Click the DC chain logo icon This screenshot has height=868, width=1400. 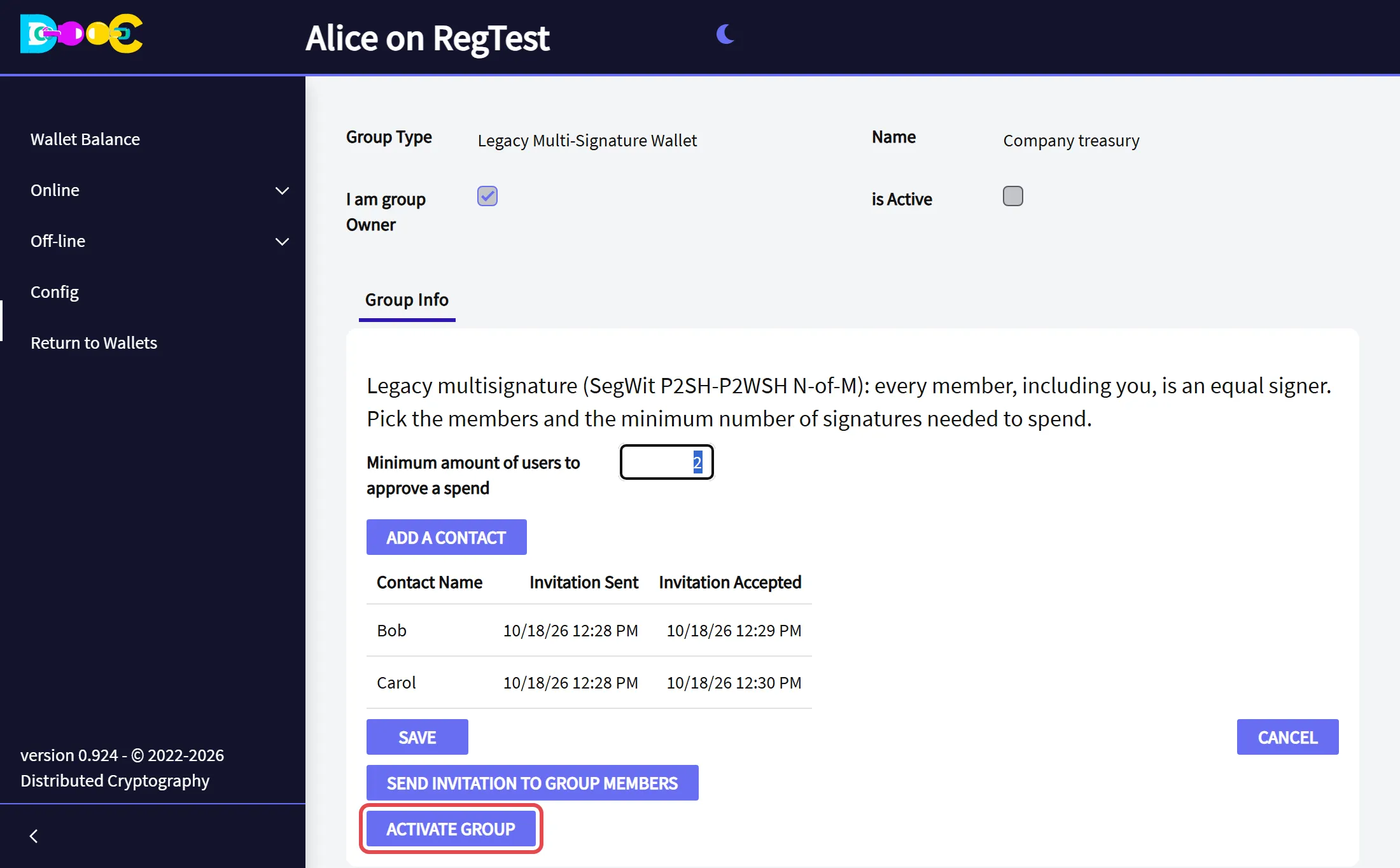(81, 34)
